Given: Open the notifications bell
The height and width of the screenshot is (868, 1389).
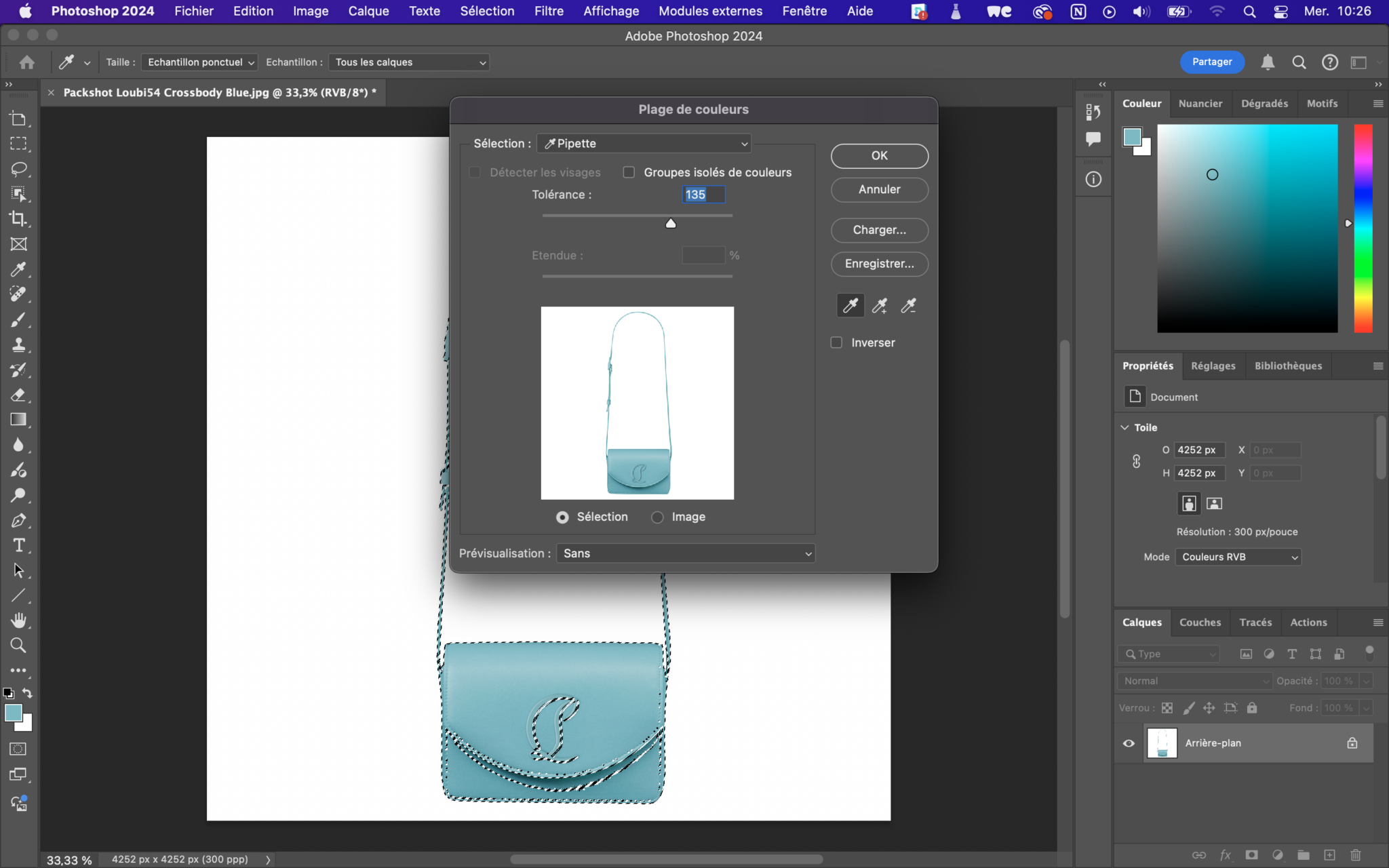Looking at the screenshot, I should 1268,62.
